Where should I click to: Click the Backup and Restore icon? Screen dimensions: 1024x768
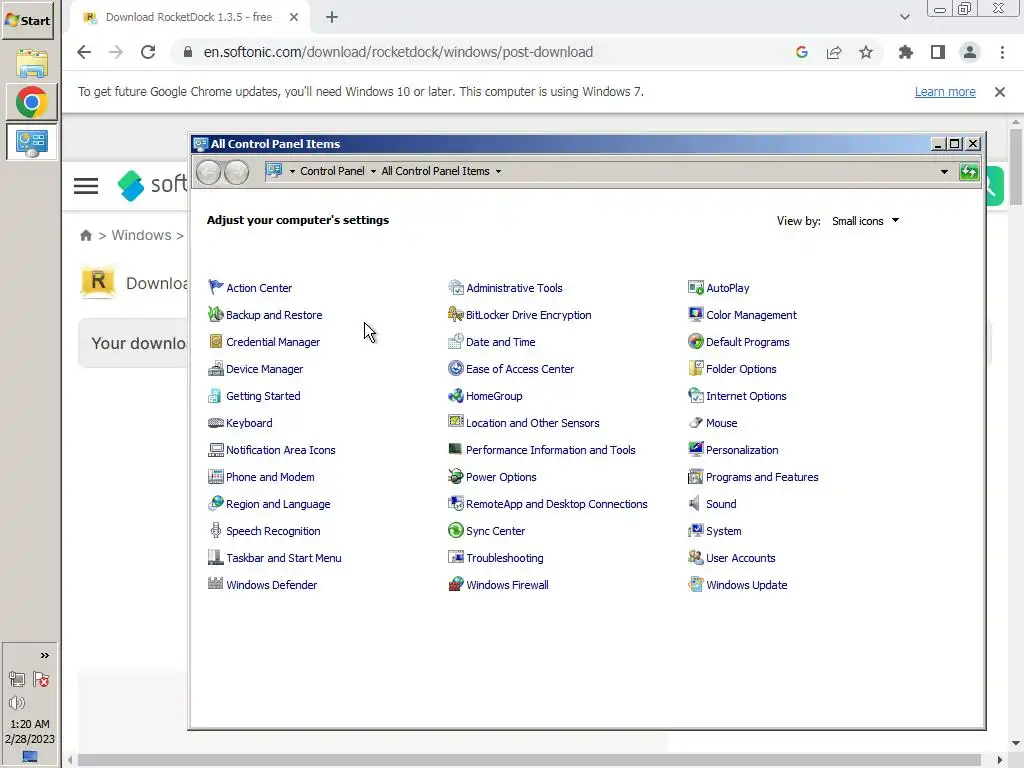coord(216,314)
